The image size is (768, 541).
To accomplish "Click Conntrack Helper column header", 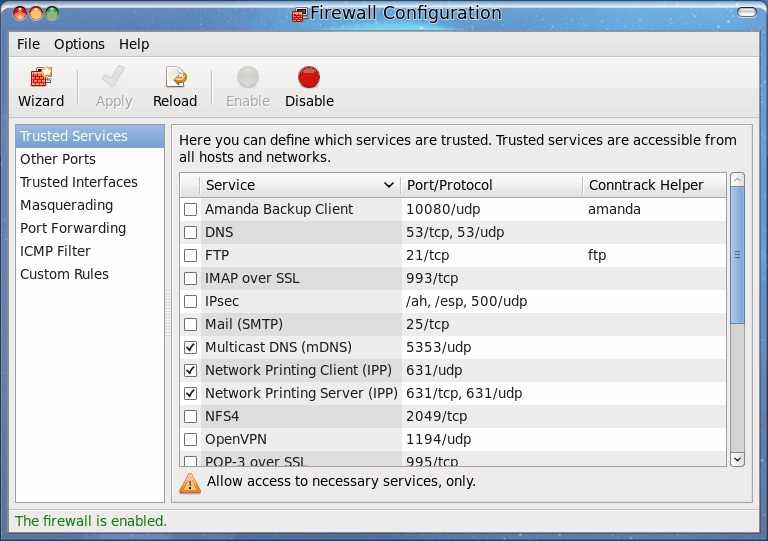I will coord(654,185).
